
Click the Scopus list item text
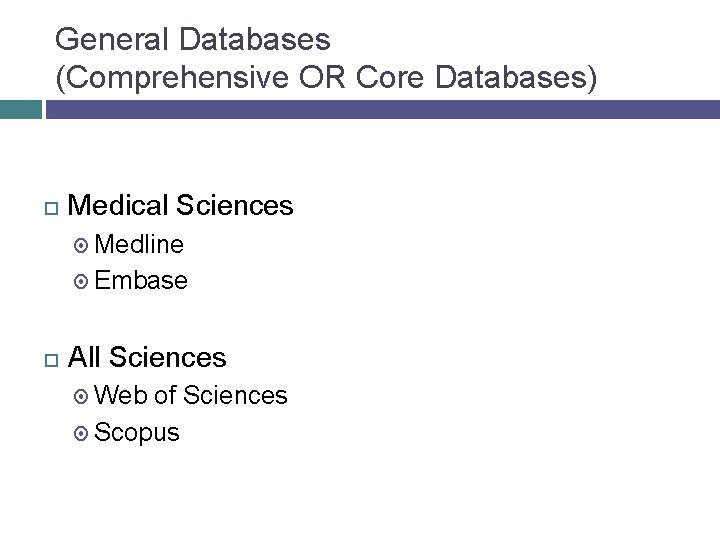coord(138,433)
